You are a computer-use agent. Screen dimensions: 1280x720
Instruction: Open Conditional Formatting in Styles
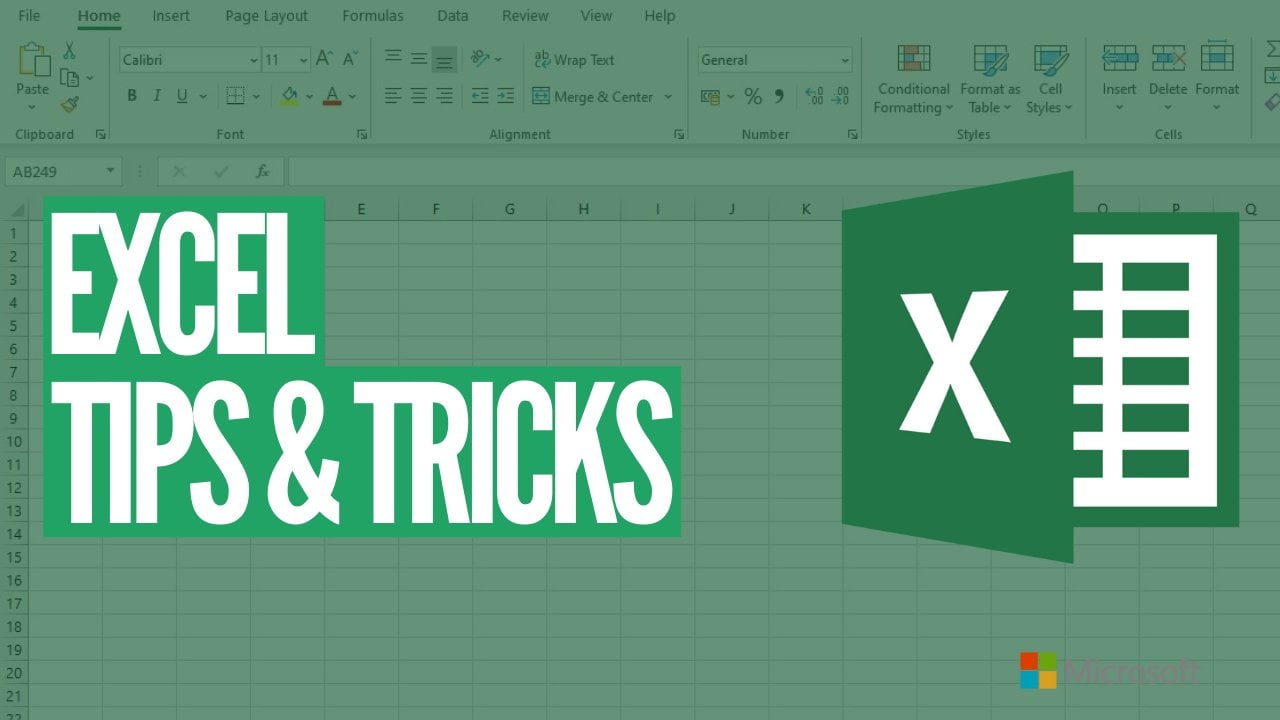913,80
